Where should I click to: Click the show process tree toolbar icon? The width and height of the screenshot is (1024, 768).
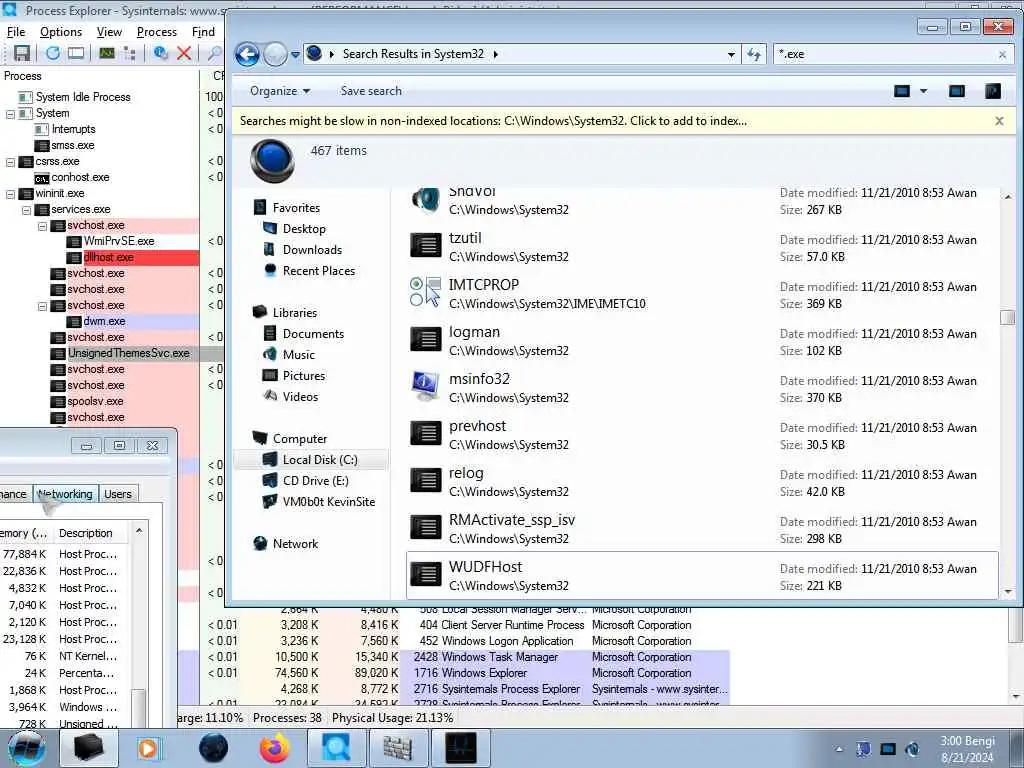(129, 53)
